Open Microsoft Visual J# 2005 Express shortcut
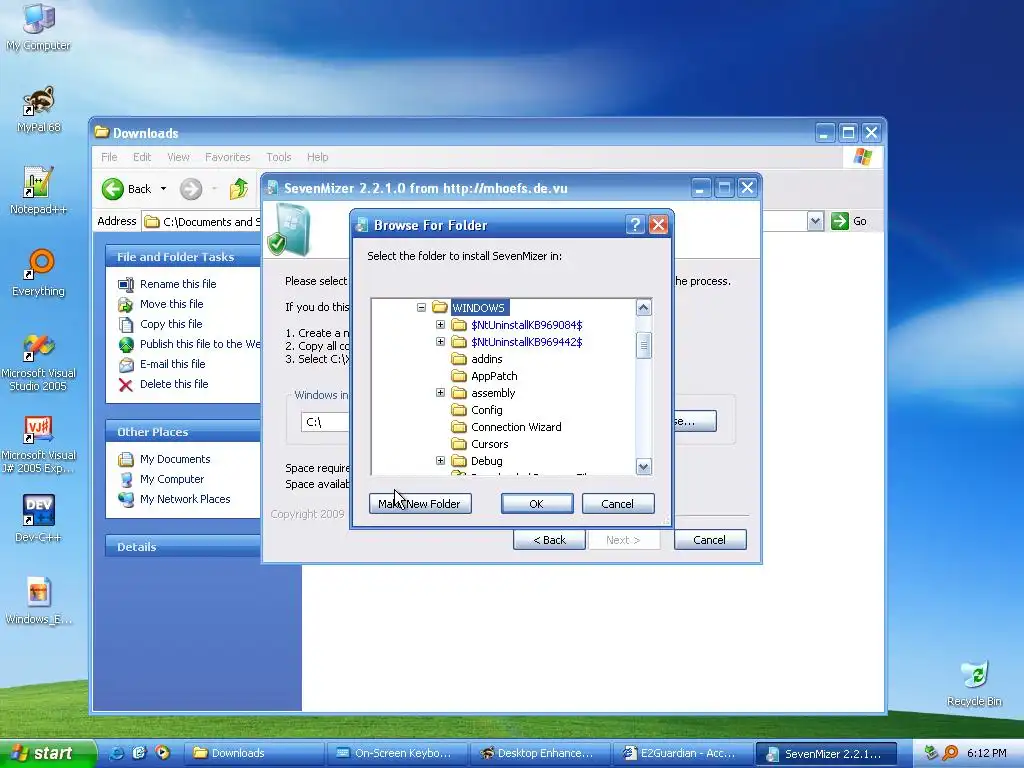 pyautogui.click(x=39, y=445)
